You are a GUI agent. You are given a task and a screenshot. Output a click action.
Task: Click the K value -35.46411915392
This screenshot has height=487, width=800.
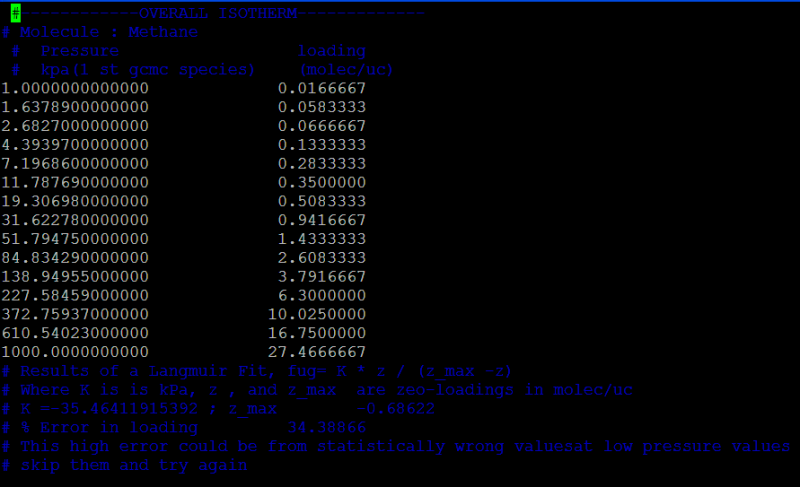tap(124, 409)
